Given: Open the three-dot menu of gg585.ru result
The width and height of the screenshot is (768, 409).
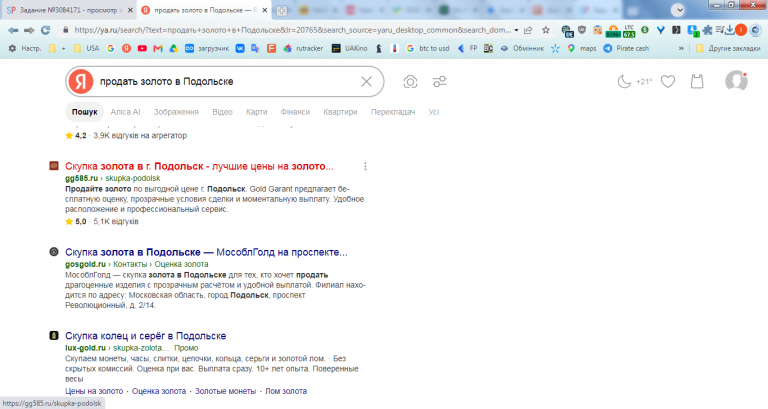Looking at the screenshot, I should (x=365, y=167).
